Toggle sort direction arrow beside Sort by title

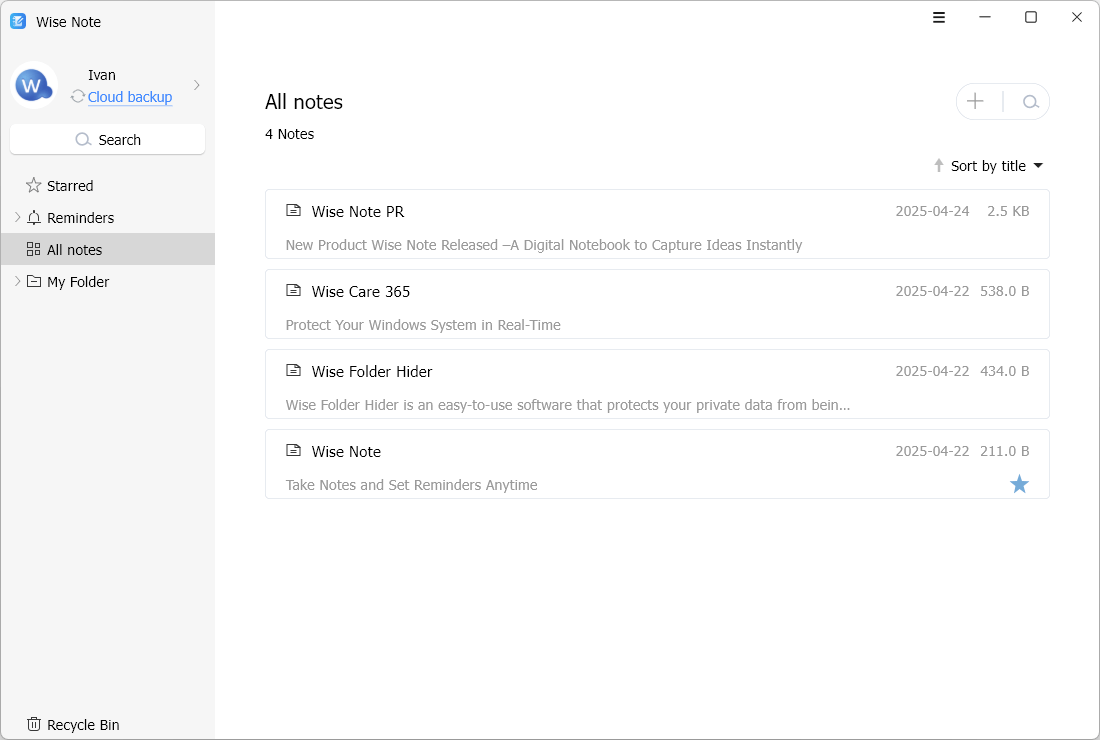click(x=939, y=166)
